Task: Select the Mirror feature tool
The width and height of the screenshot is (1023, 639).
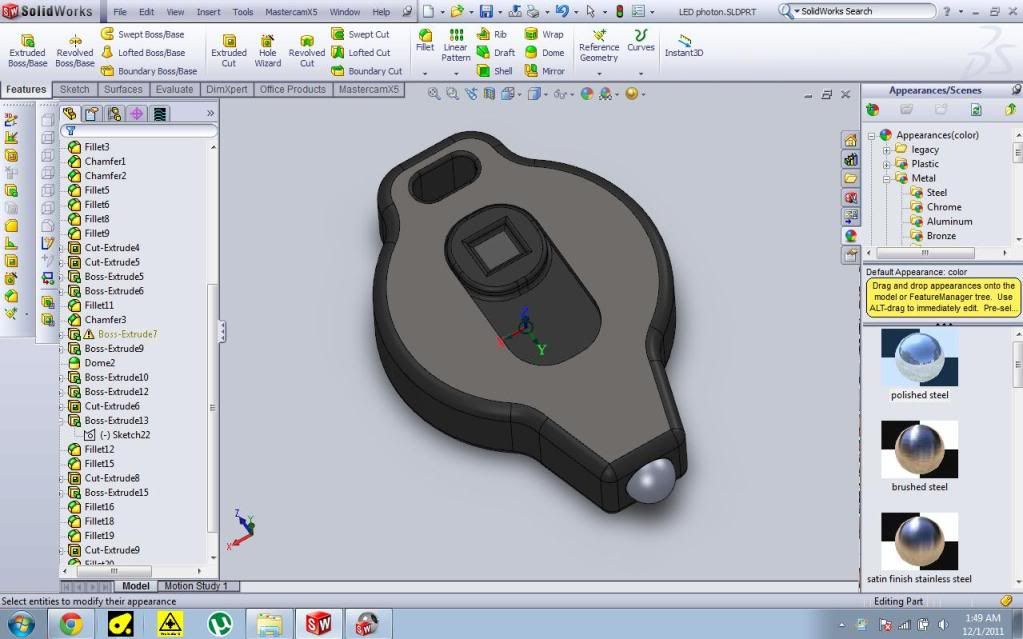Action: (545, 70)
